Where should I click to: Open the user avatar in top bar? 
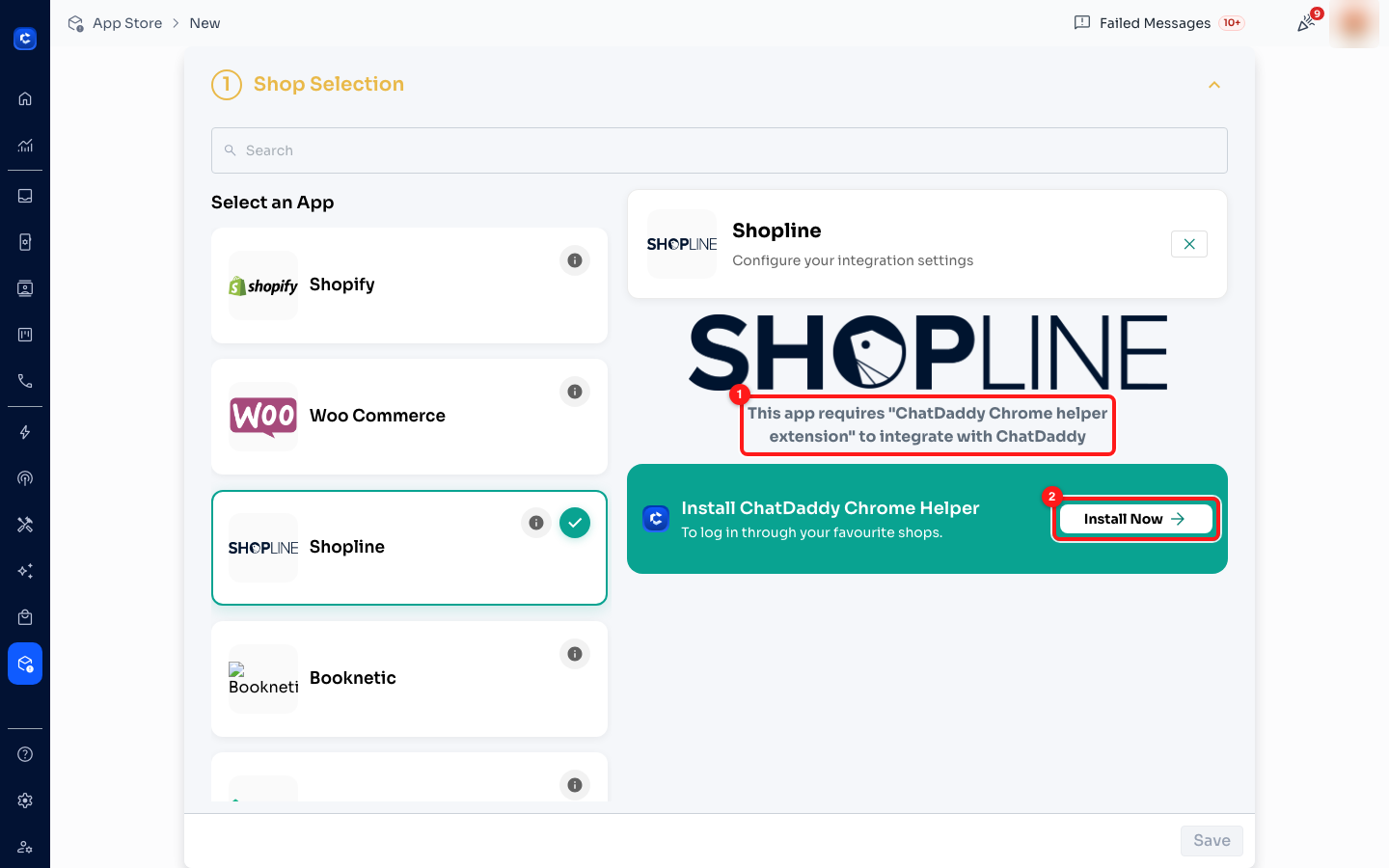pos(1354,23)
